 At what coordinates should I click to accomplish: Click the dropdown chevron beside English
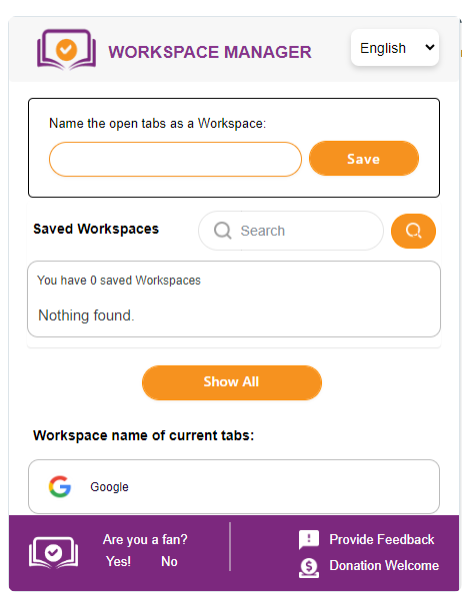[429, 47]
